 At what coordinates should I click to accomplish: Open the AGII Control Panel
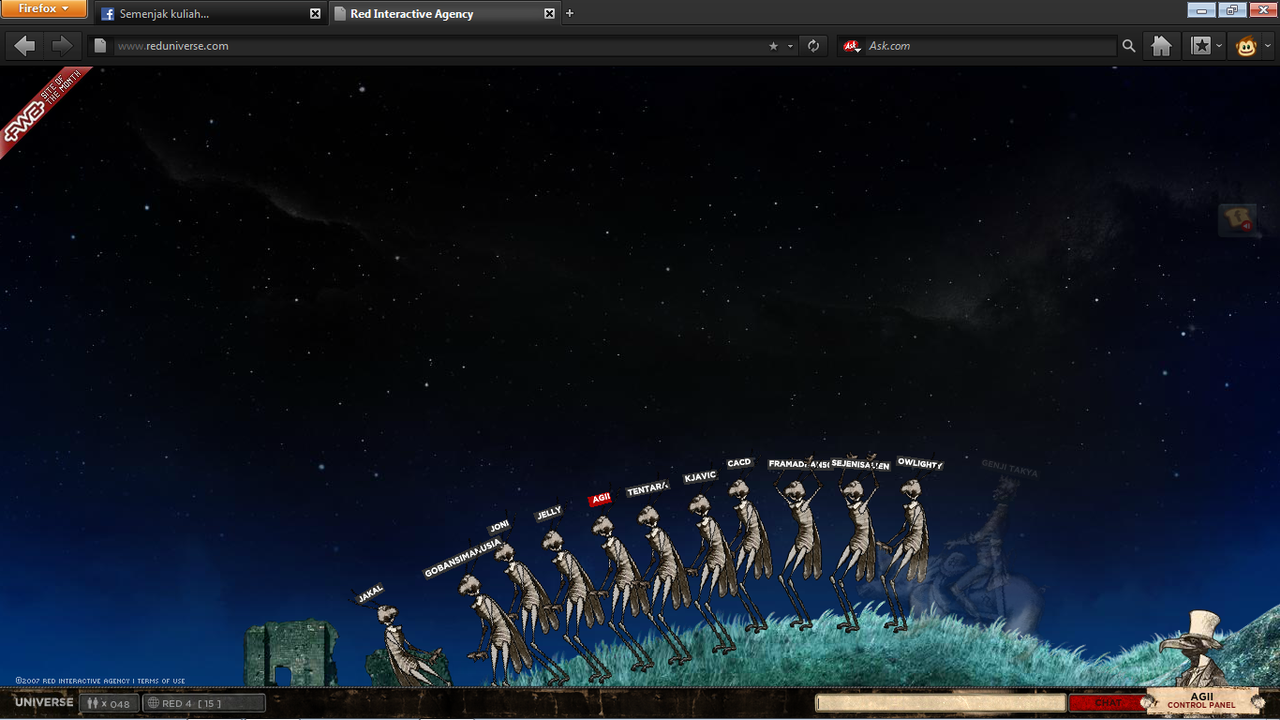tap(1201, 701)
